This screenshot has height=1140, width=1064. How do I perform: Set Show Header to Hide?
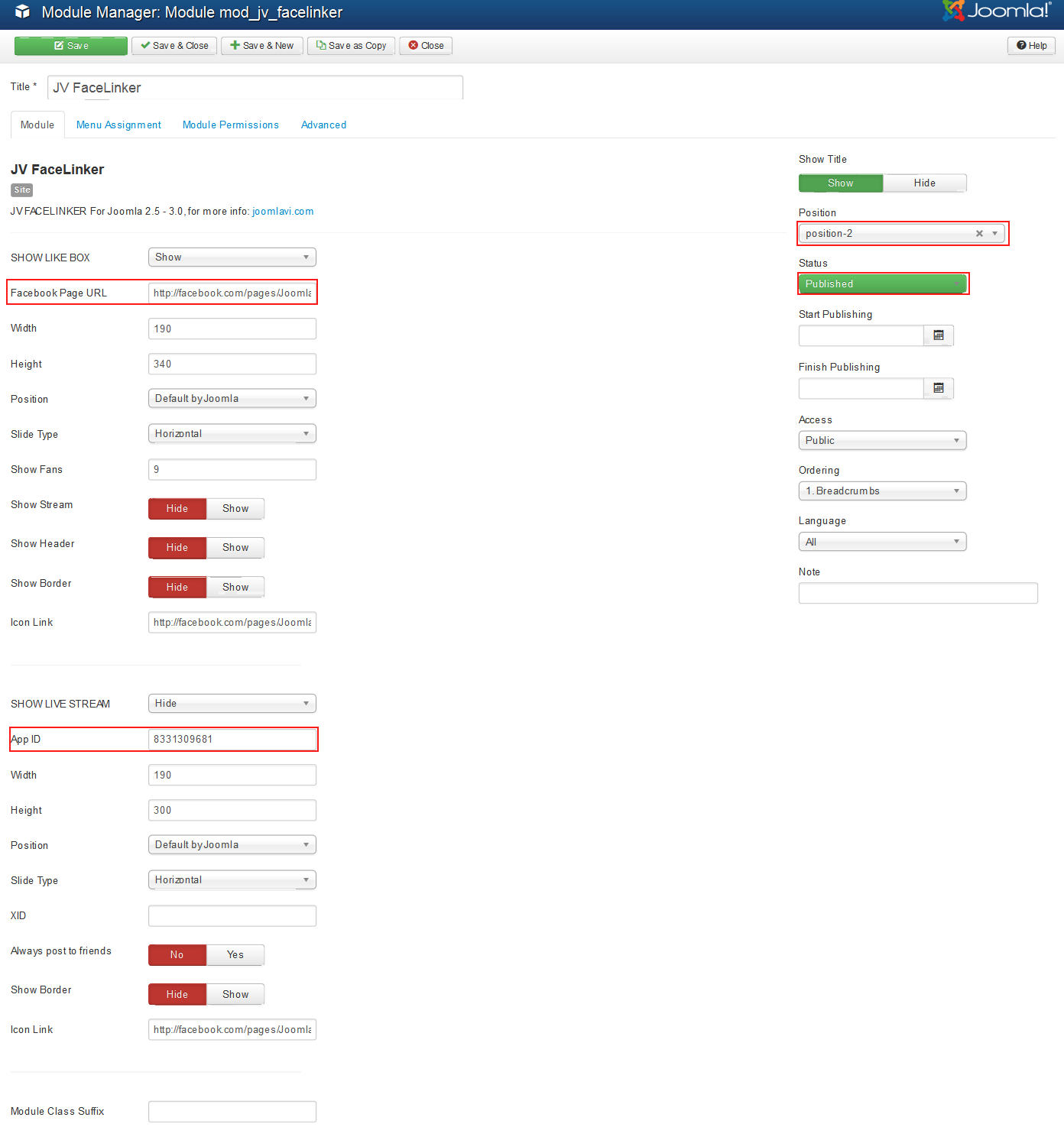[177, 548]
